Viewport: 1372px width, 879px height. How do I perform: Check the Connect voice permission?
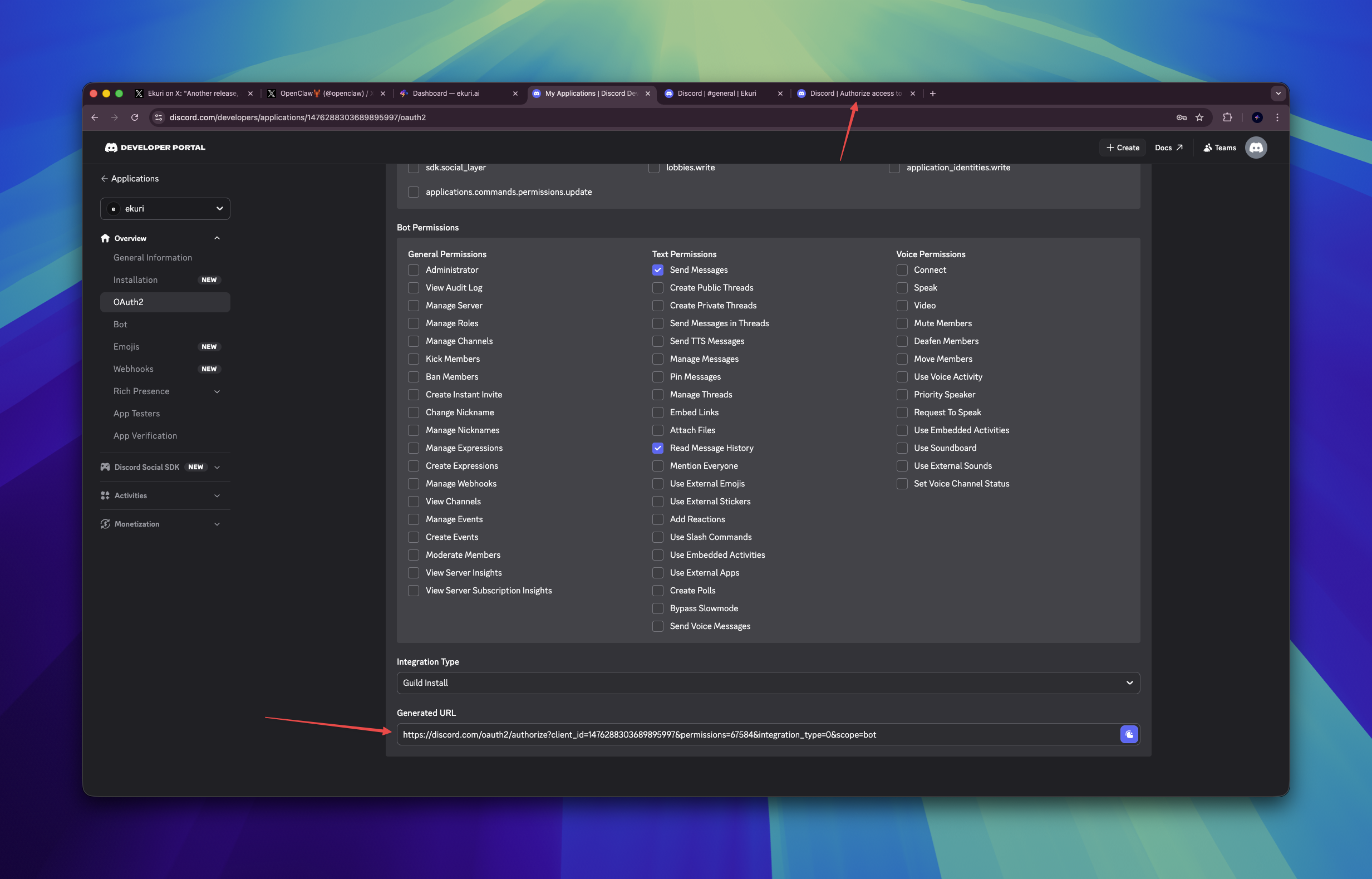click(x=902, y=270)
